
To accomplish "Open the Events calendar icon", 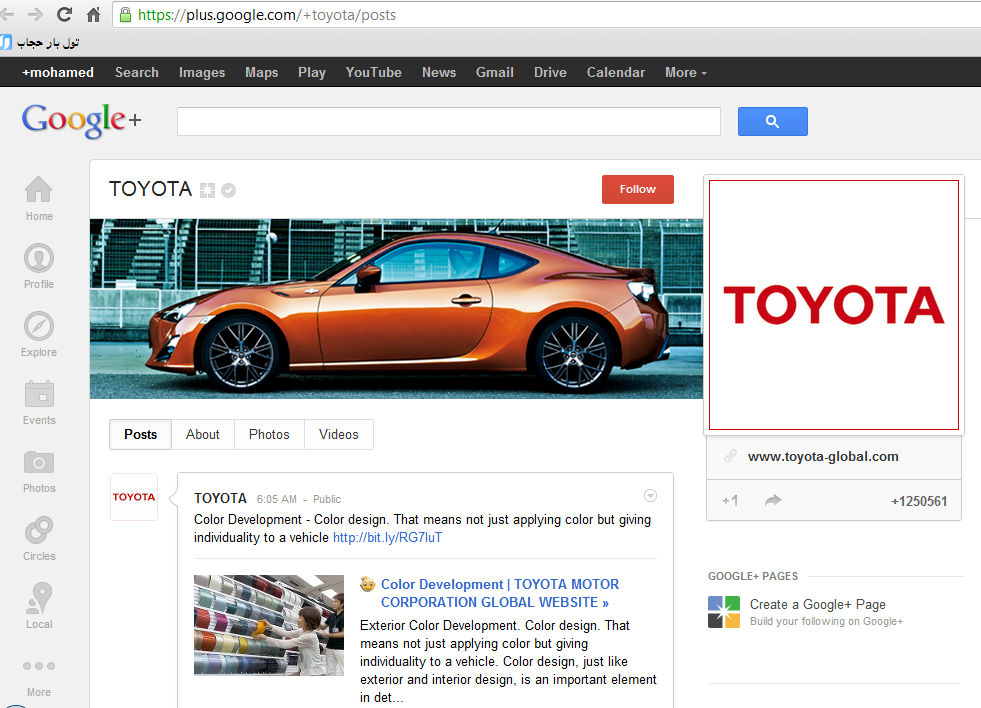I will 39,394.
